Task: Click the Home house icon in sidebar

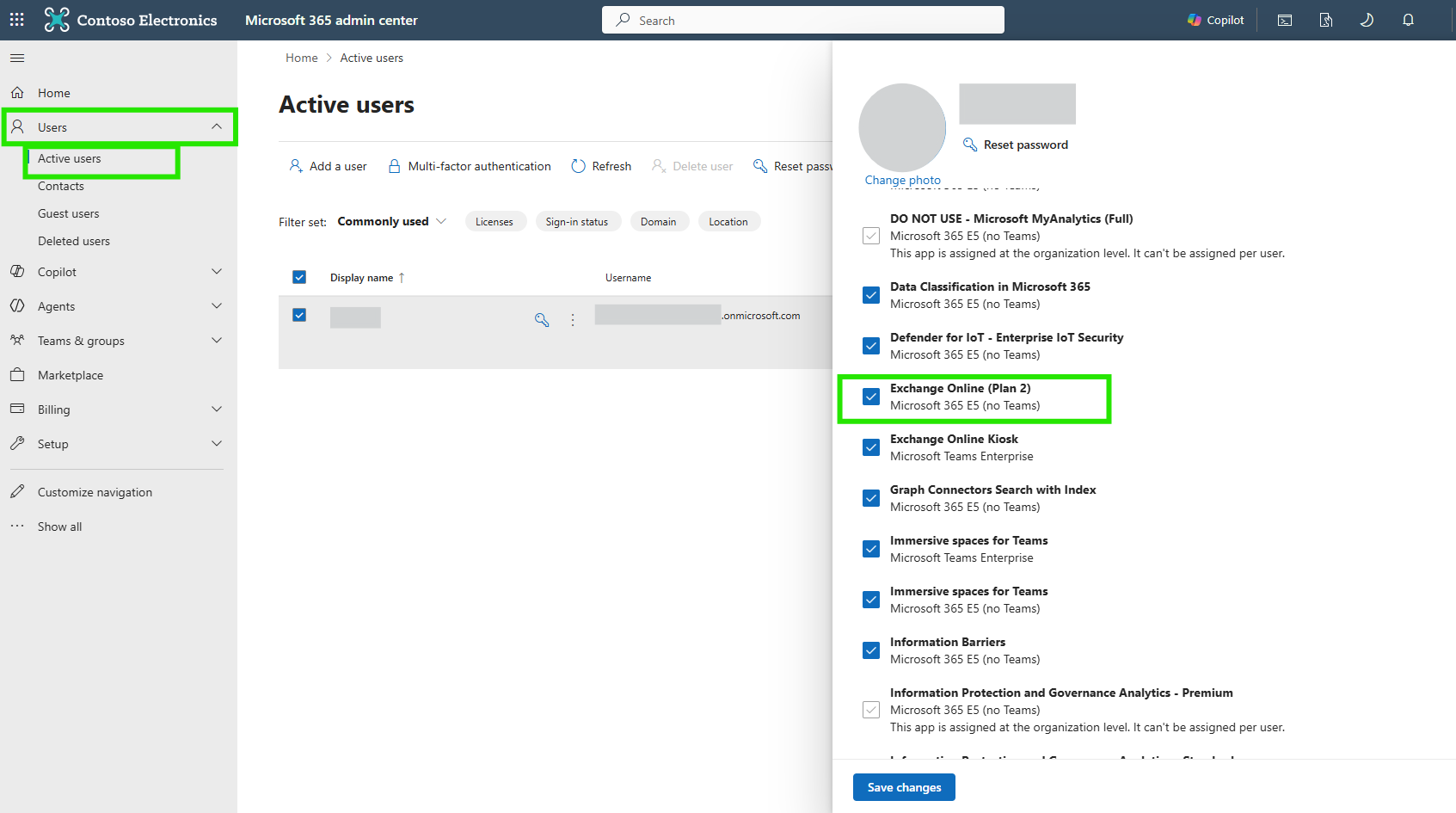Action: tap(17, 92)
